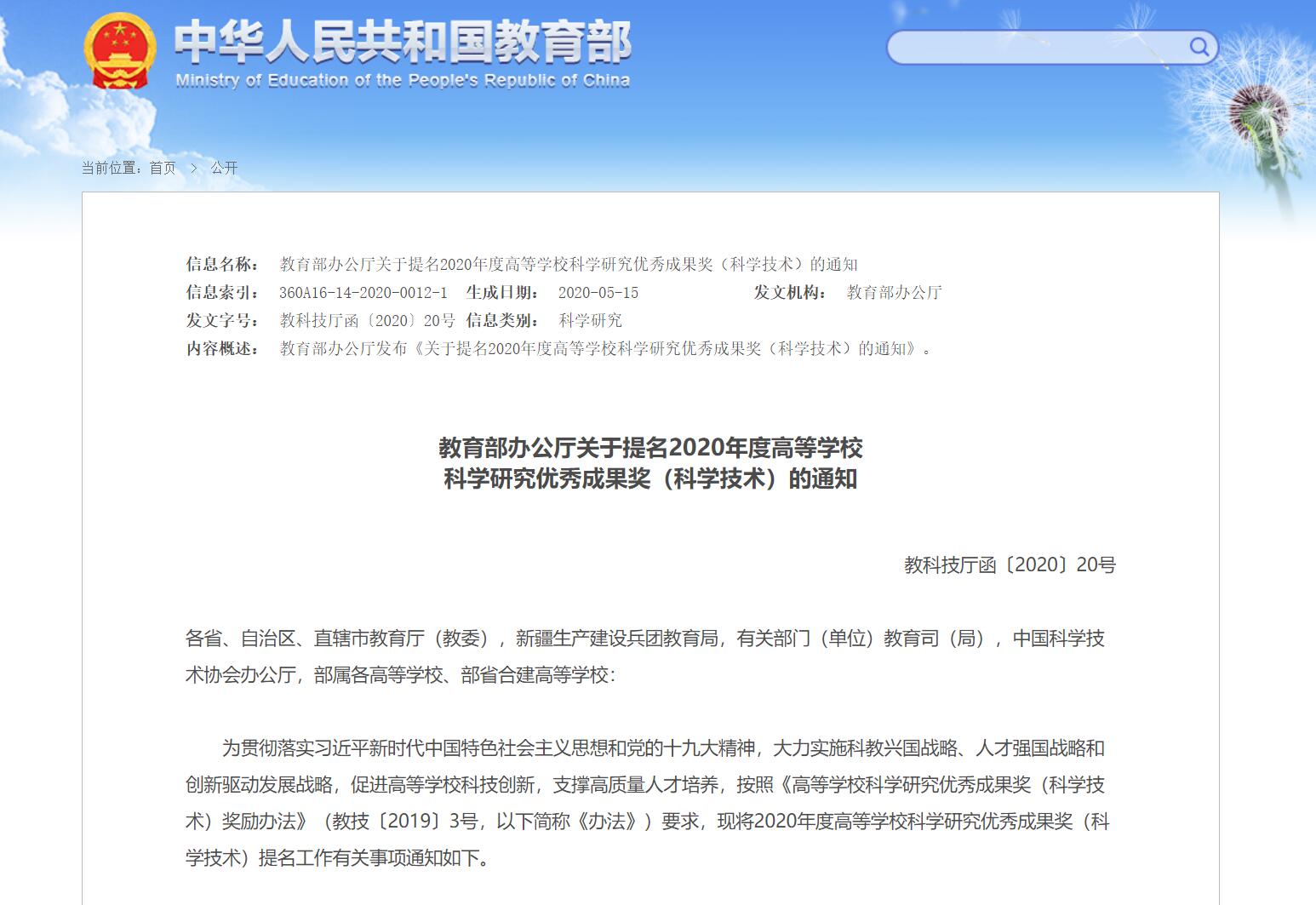The image size is (1316, 905).
Task: Click the 生成日期 label
Action: [x=502, y=293]
